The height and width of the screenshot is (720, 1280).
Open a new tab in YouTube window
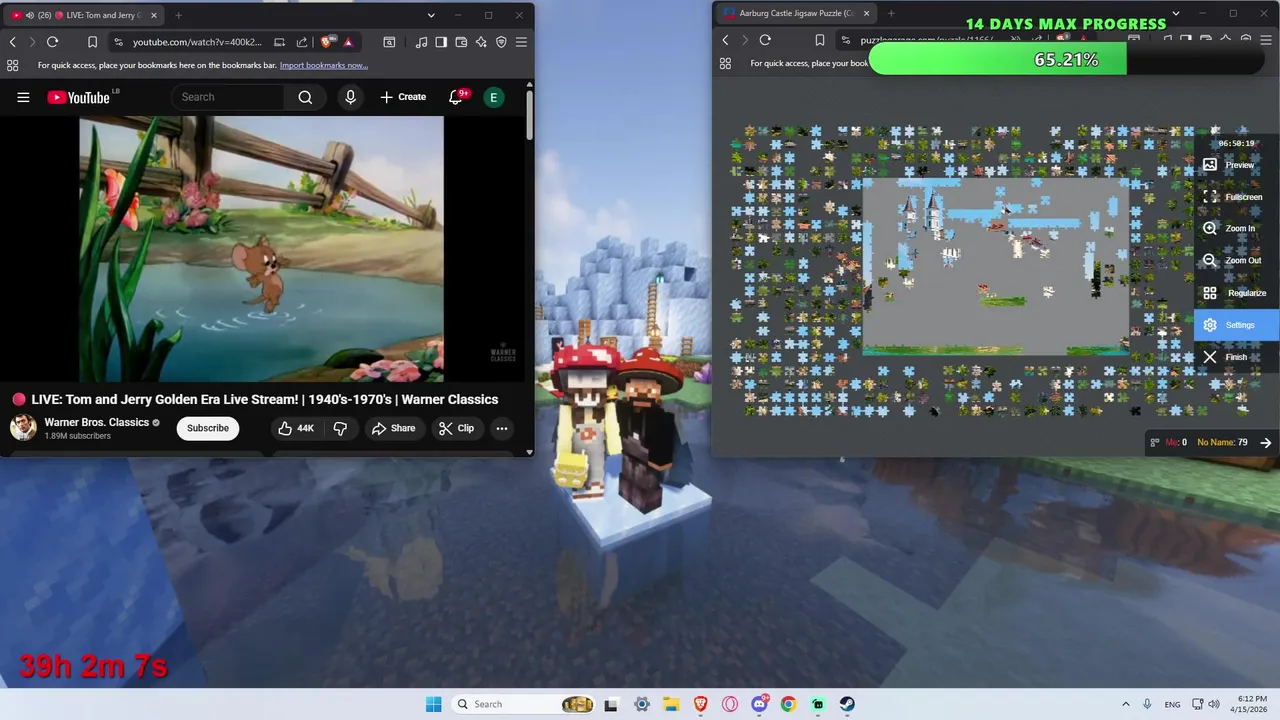click(x=178, y=15)
